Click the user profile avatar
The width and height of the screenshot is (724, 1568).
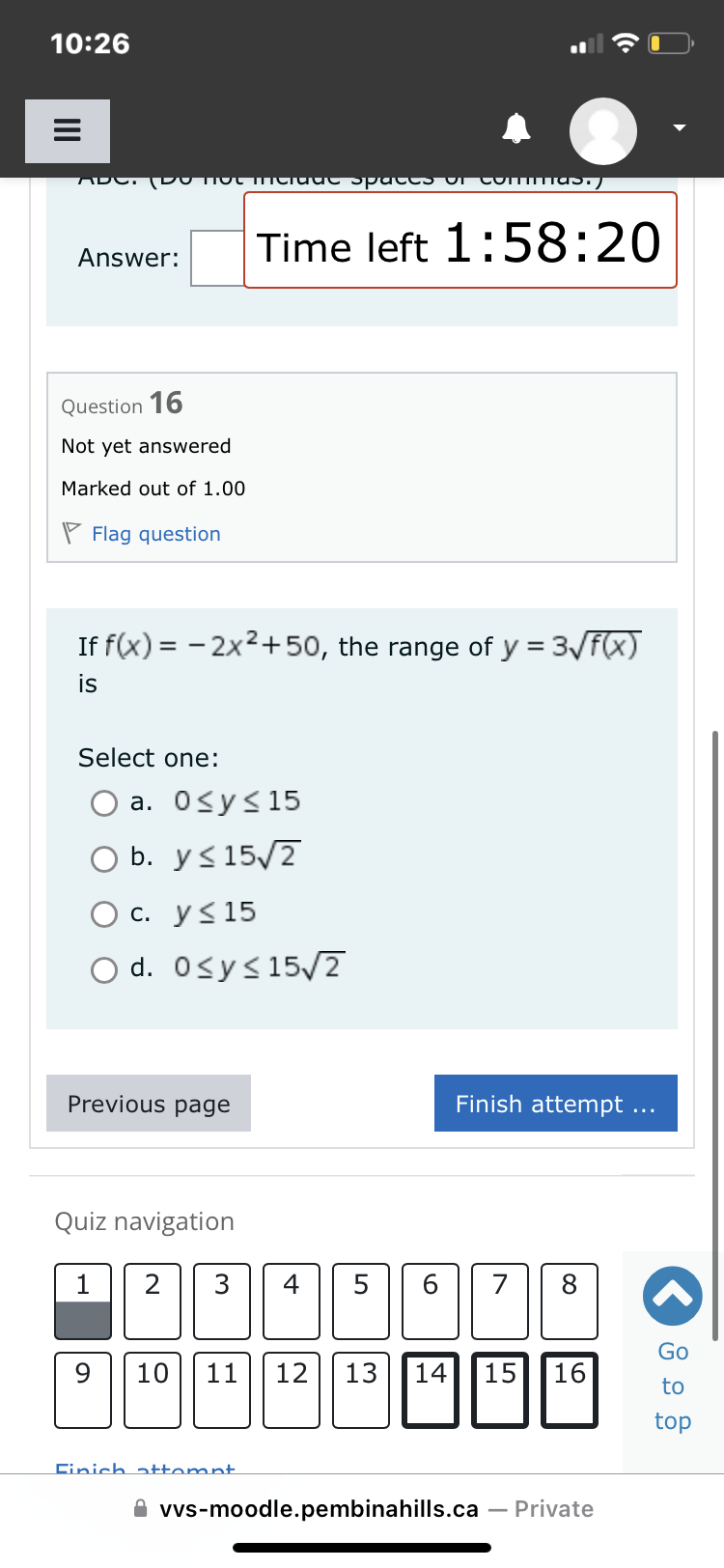[x=602, y=130]
